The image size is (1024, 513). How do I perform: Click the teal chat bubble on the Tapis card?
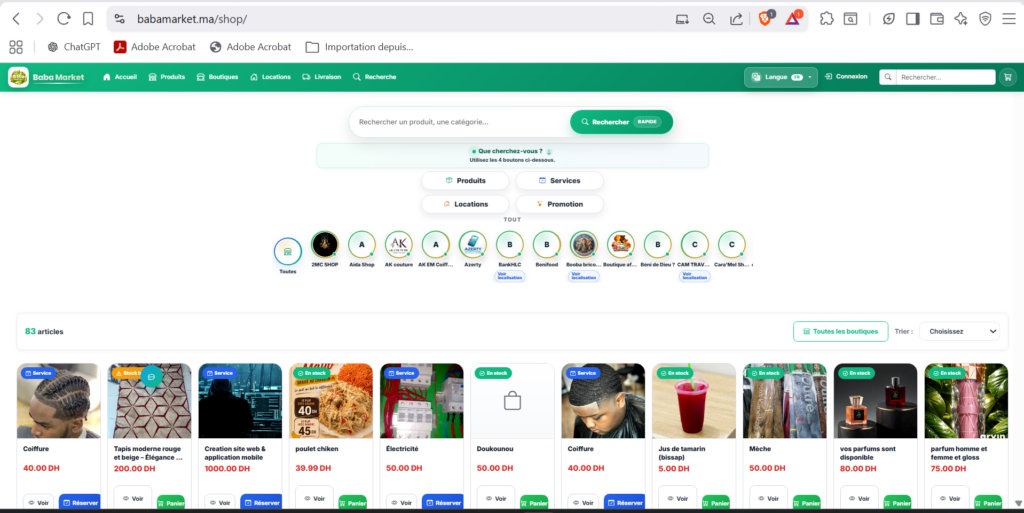[x=152, y=377]
